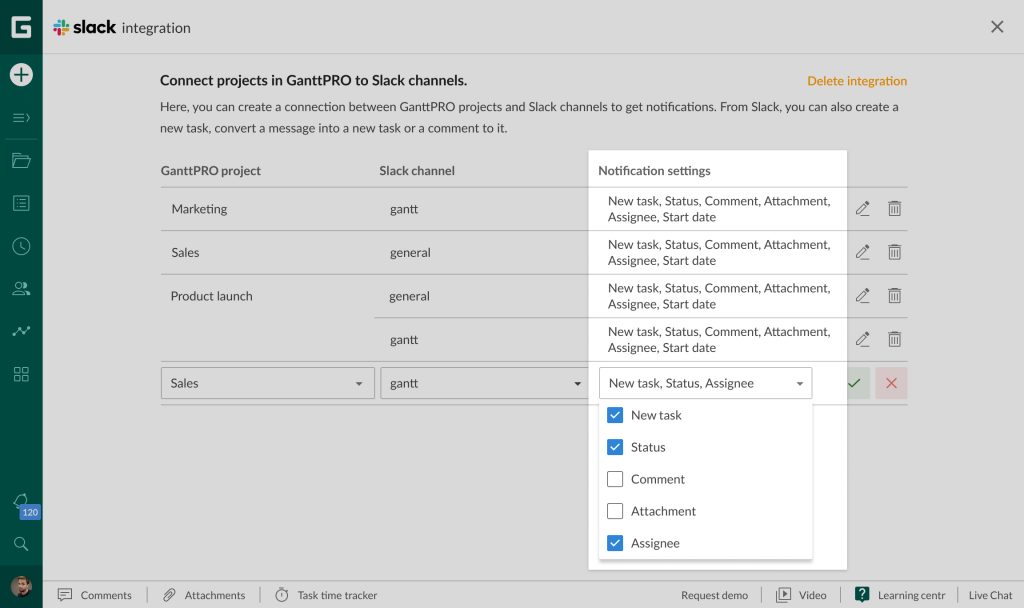
Task: Open the reports graph icon
Action: click(21, 331)
